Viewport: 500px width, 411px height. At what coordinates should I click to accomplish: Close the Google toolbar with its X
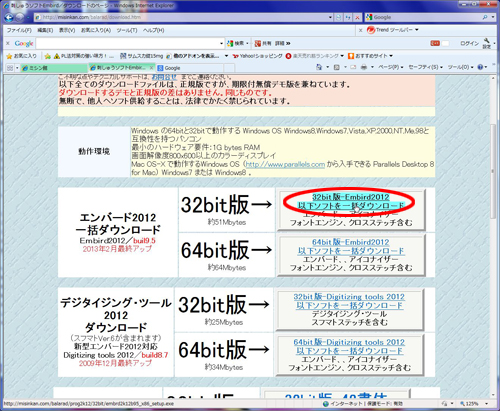tap(8, 43)
